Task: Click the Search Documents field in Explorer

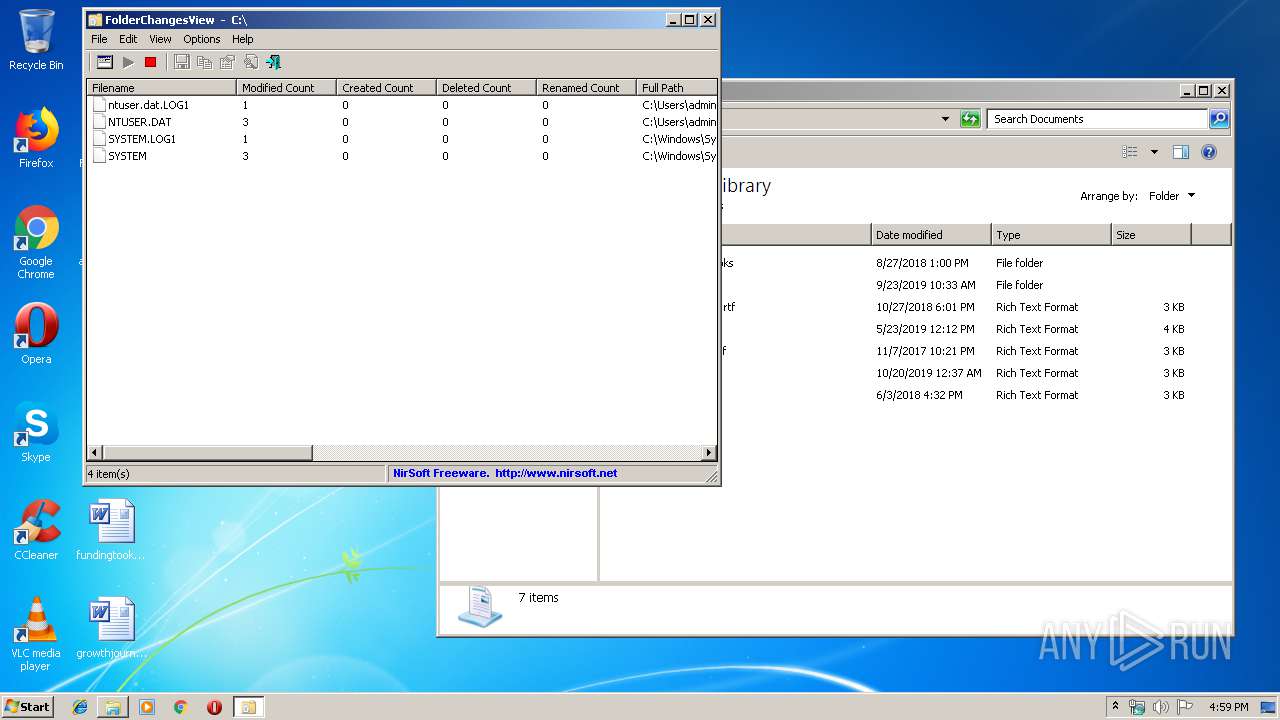Action: click(1097, 119)
